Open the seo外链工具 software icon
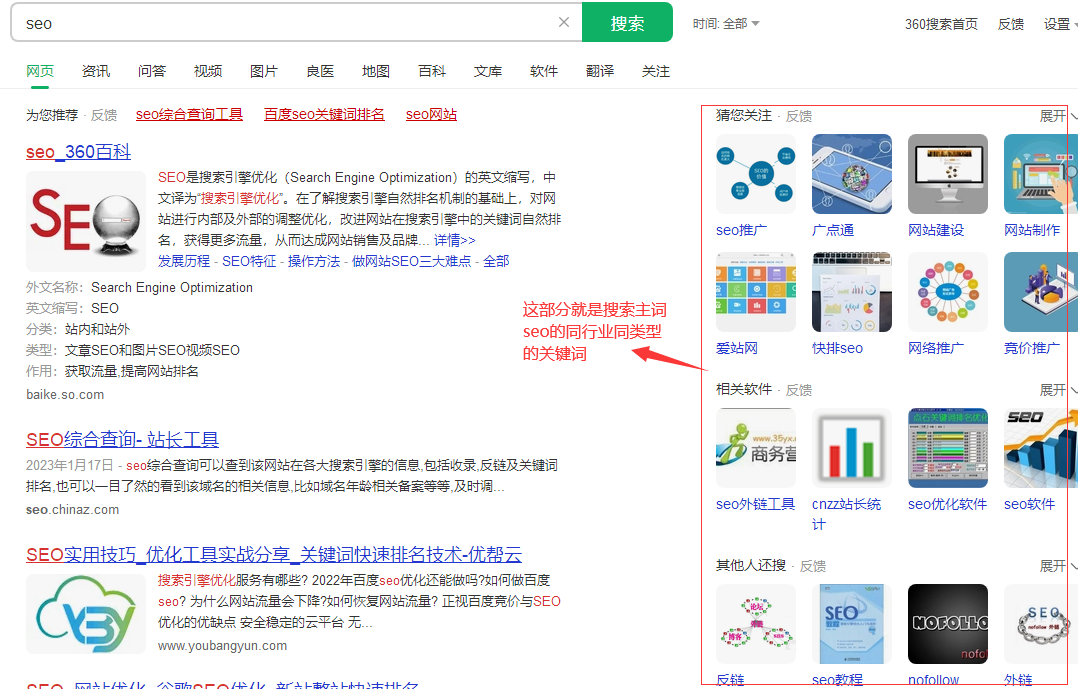This screenshot has height=689, width=1078. pos(756,448)
